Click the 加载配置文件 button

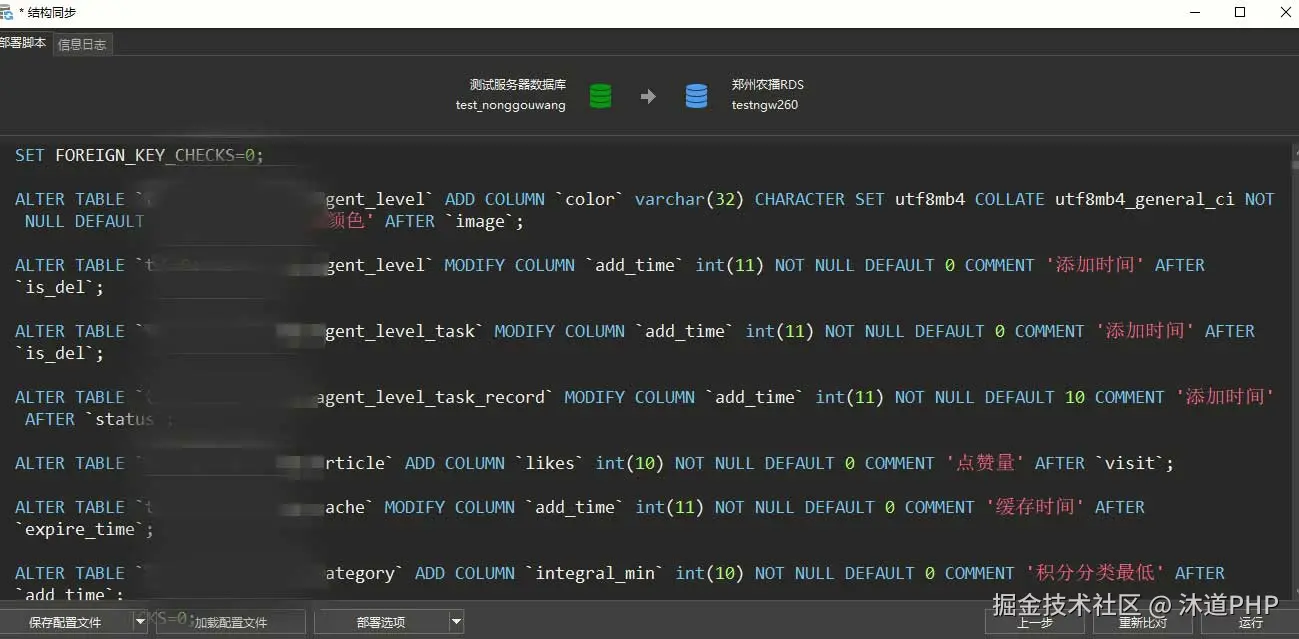click(231, 622)
